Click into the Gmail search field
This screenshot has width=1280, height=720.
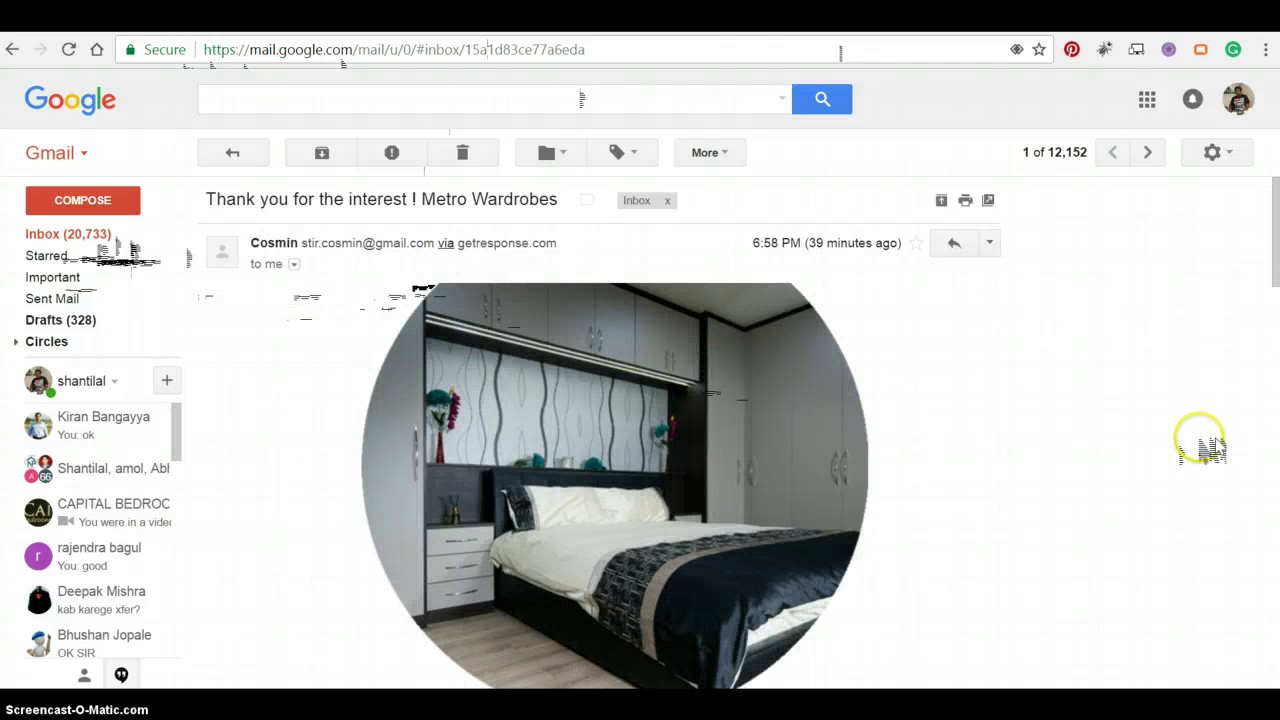pos(485,99)
